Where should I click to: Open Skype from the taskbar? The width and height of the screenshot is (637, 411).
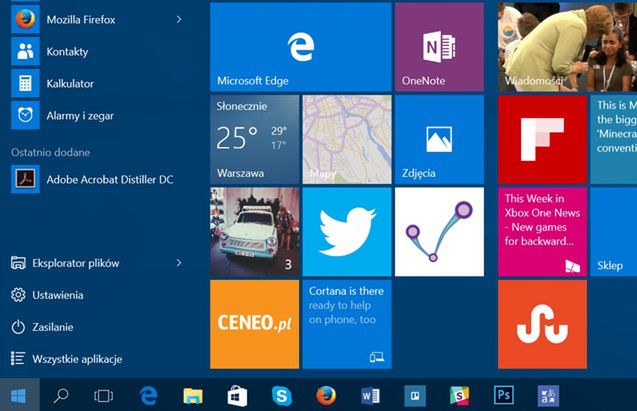point(282,395)
